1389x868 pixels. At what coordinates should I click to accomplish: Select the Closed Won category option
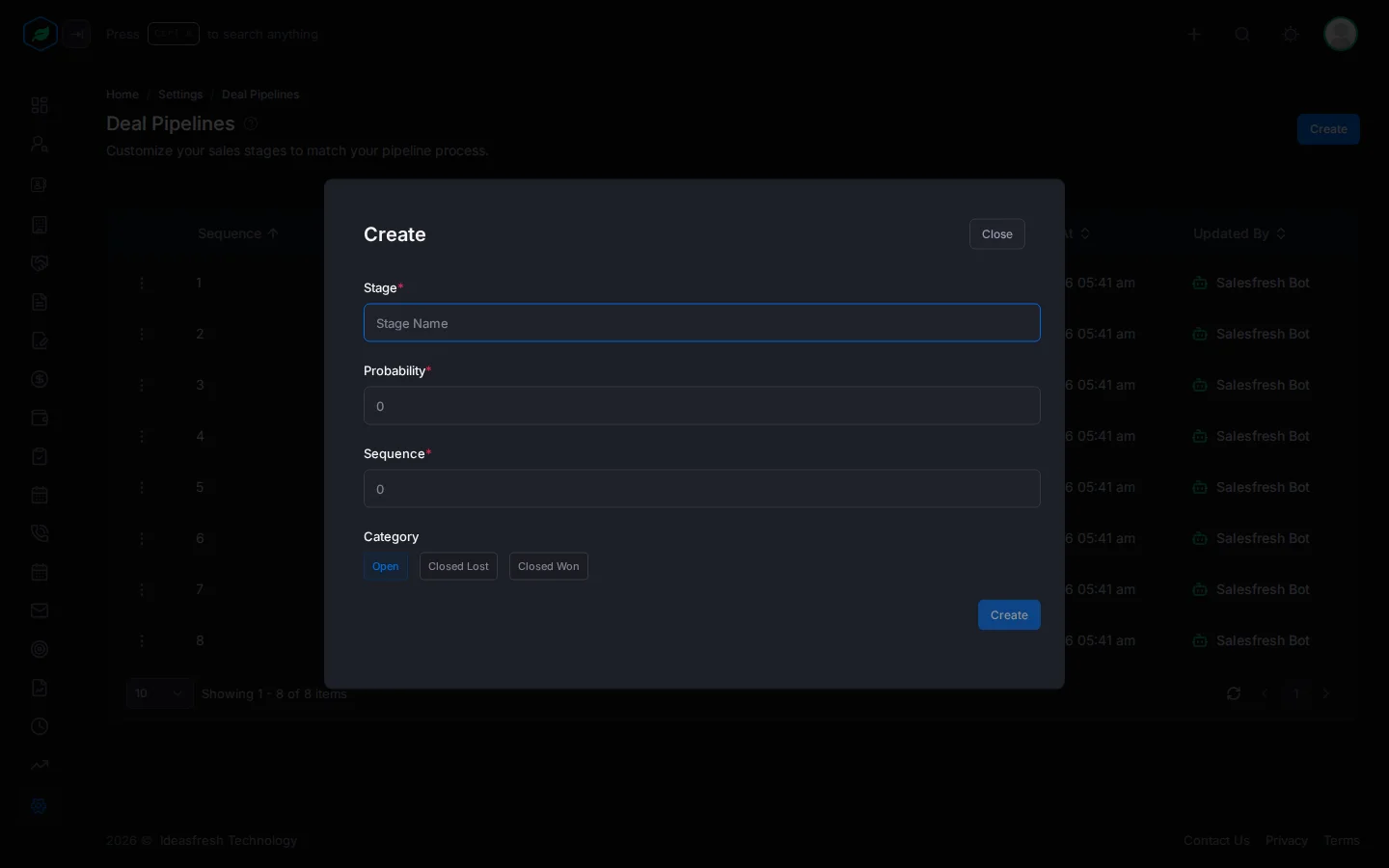click(549, 566)
